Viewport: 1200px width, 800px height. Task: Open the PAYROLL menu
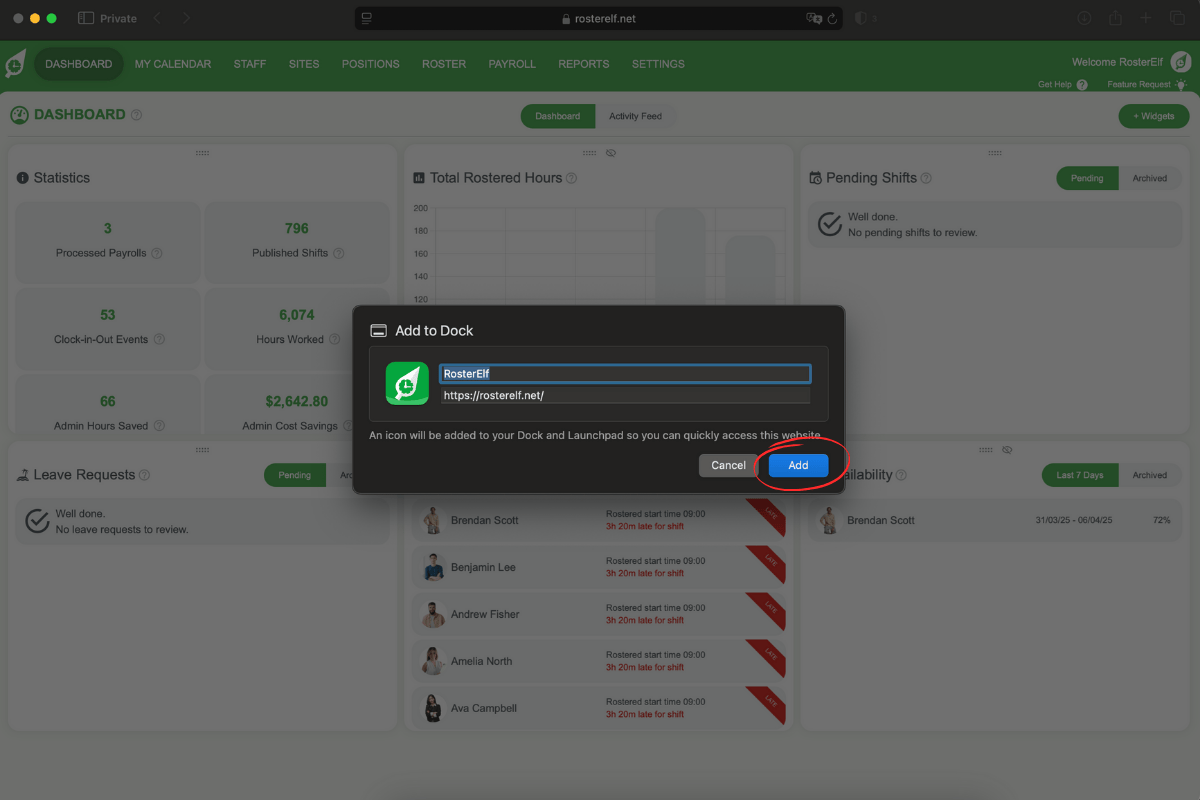click(512, 64)
